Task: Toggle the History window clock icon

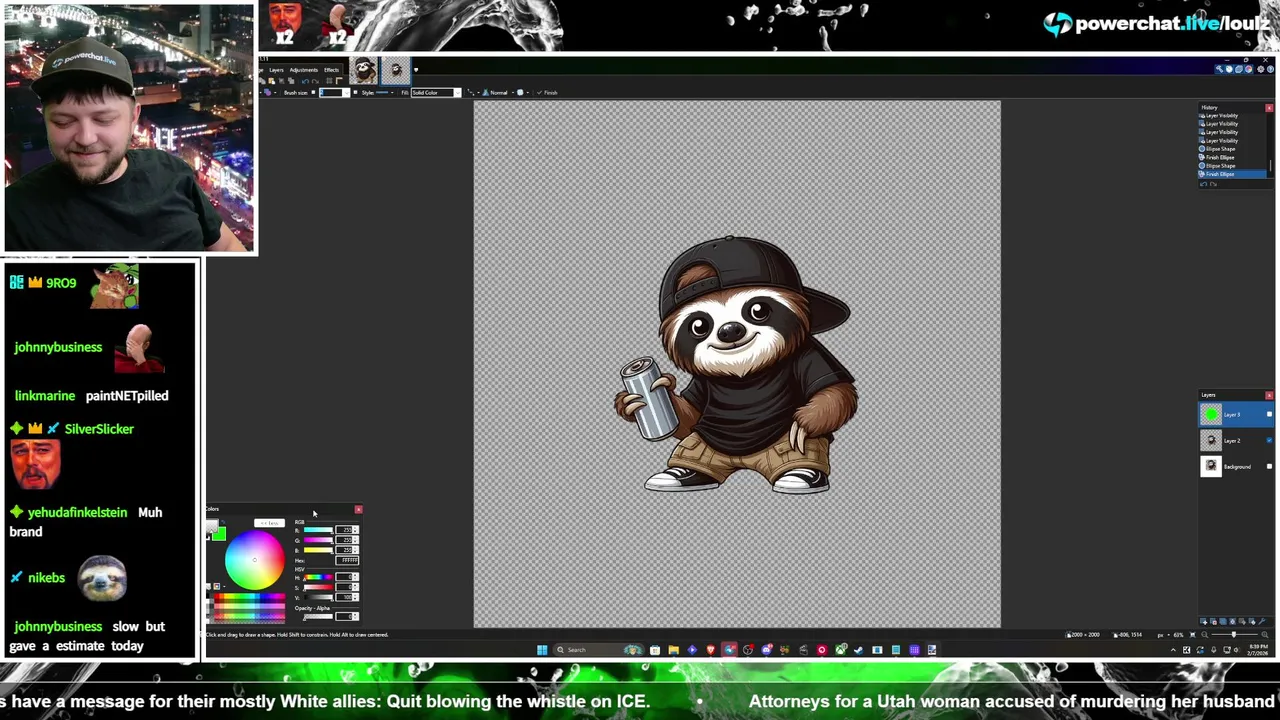Action: click(1229, 69)
